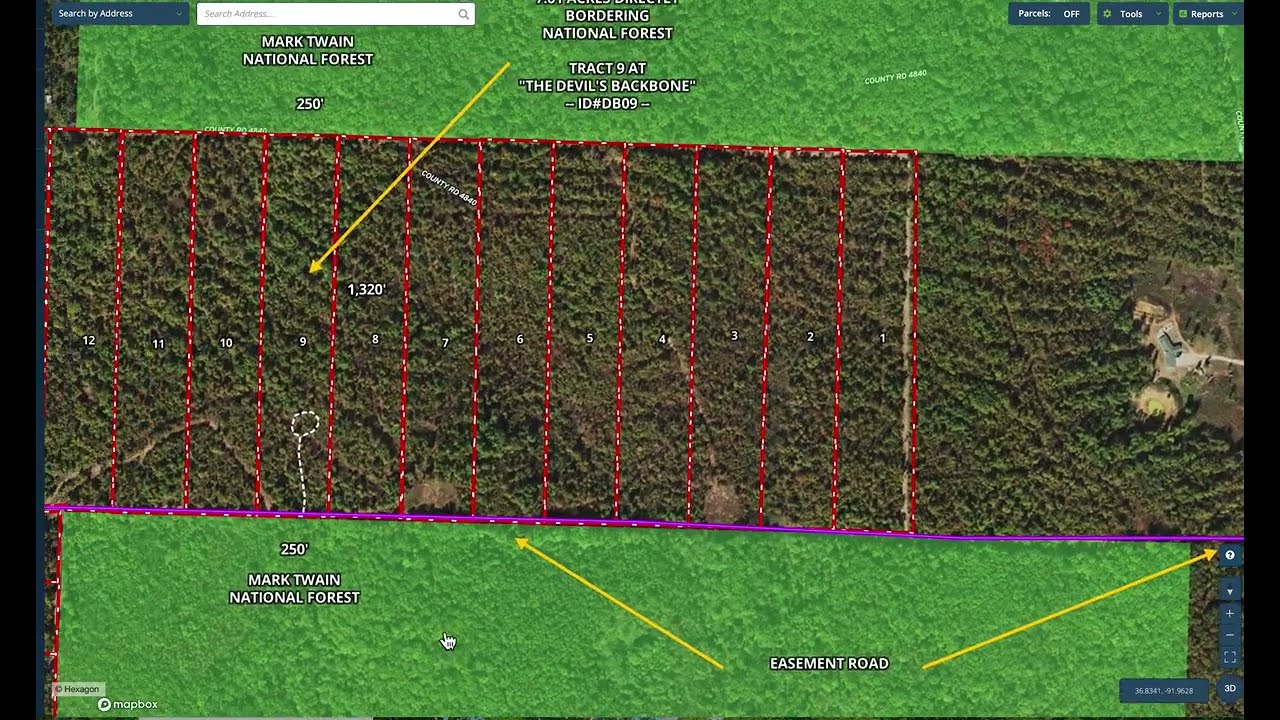The image size is (1280, 720).
Task: Zoom out with the minus button
Action: pos(1230,635)
